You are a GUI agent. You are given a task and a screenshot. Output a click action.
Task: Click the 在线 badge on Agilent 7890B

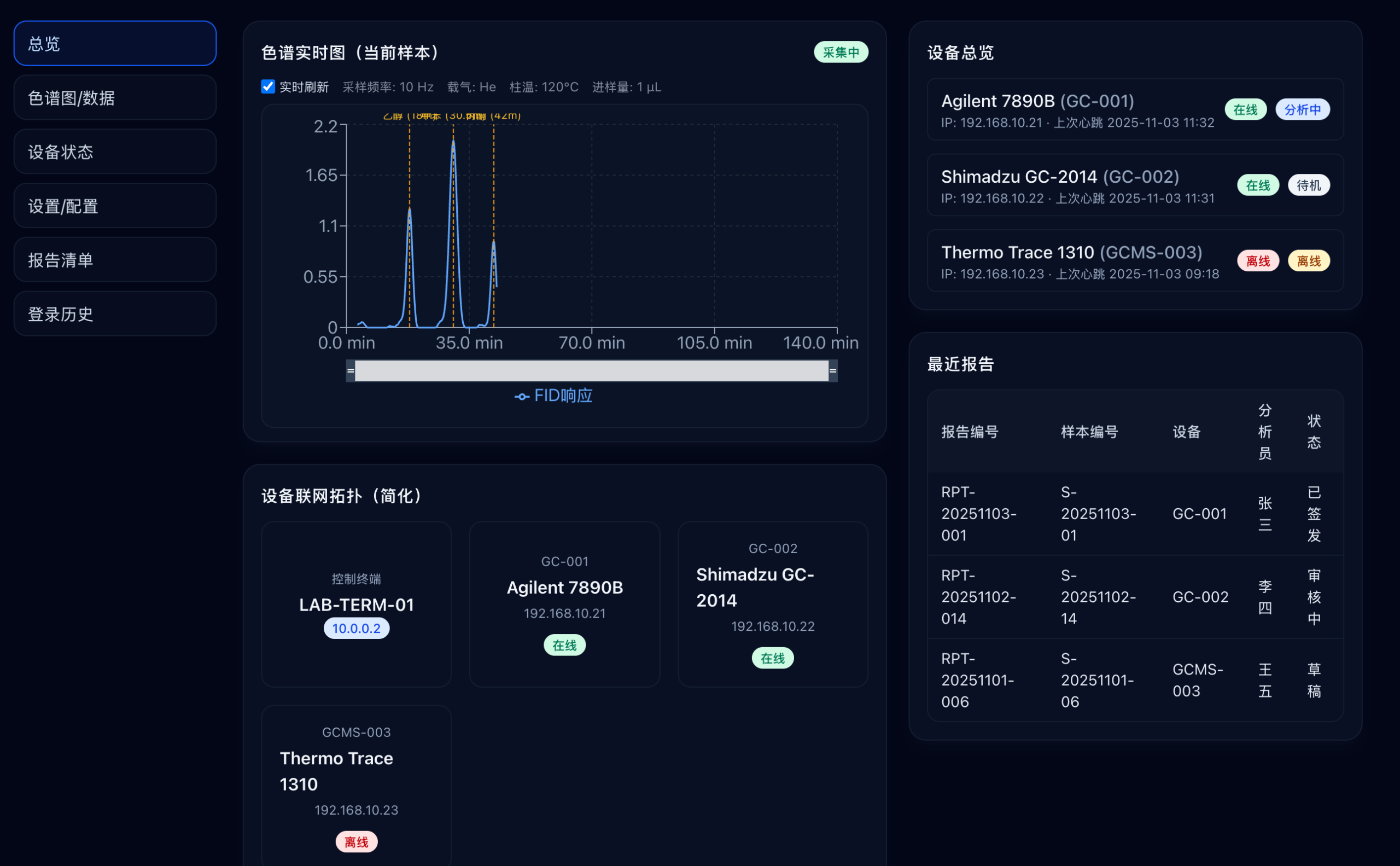(x=1245, y=109)
